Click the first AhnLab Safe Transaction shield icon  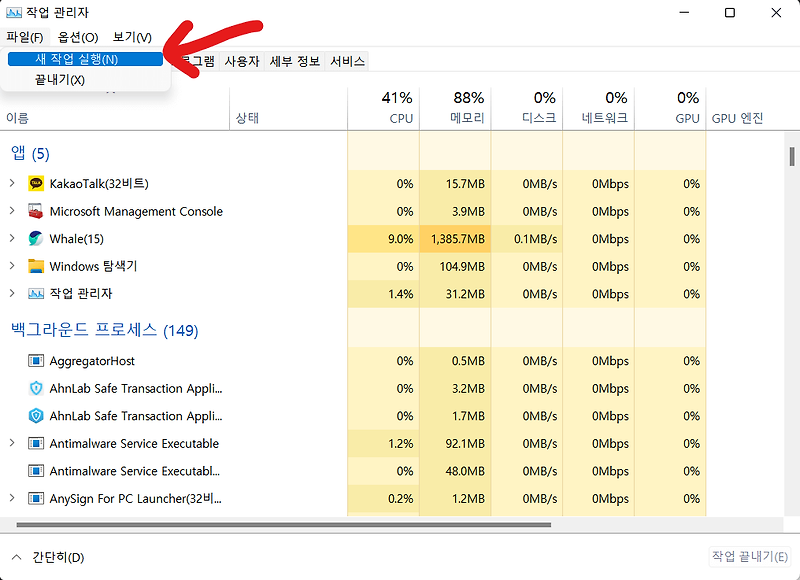36,389
